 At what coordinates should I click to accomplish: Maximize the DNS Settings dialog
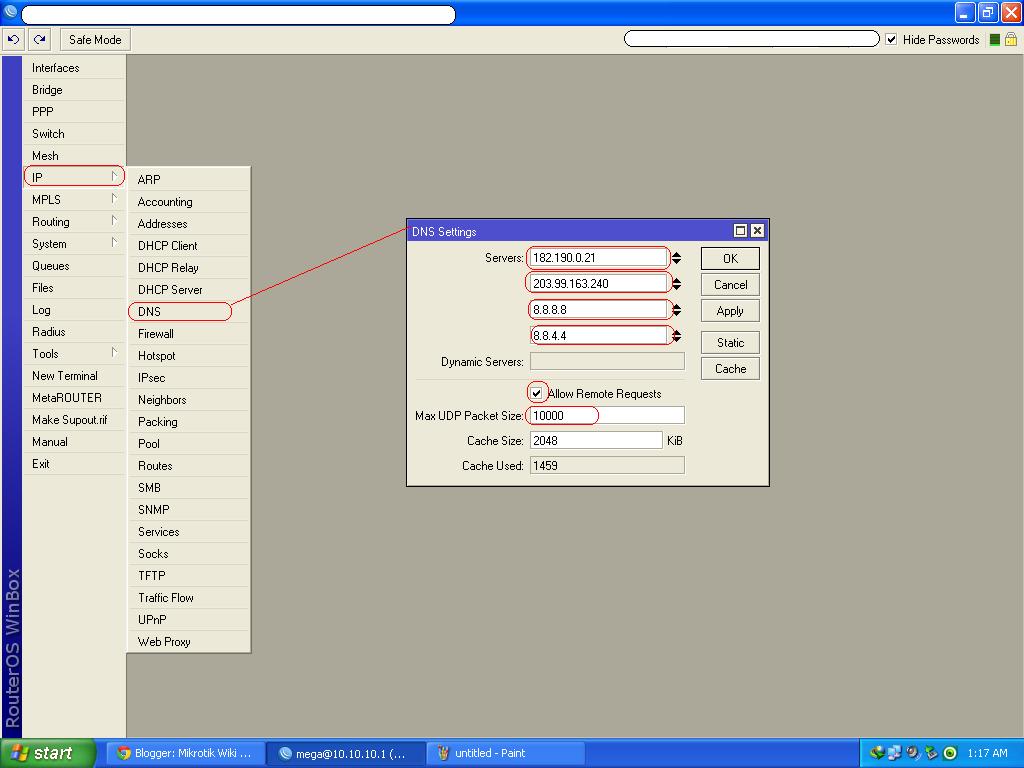tap(740, 231)
